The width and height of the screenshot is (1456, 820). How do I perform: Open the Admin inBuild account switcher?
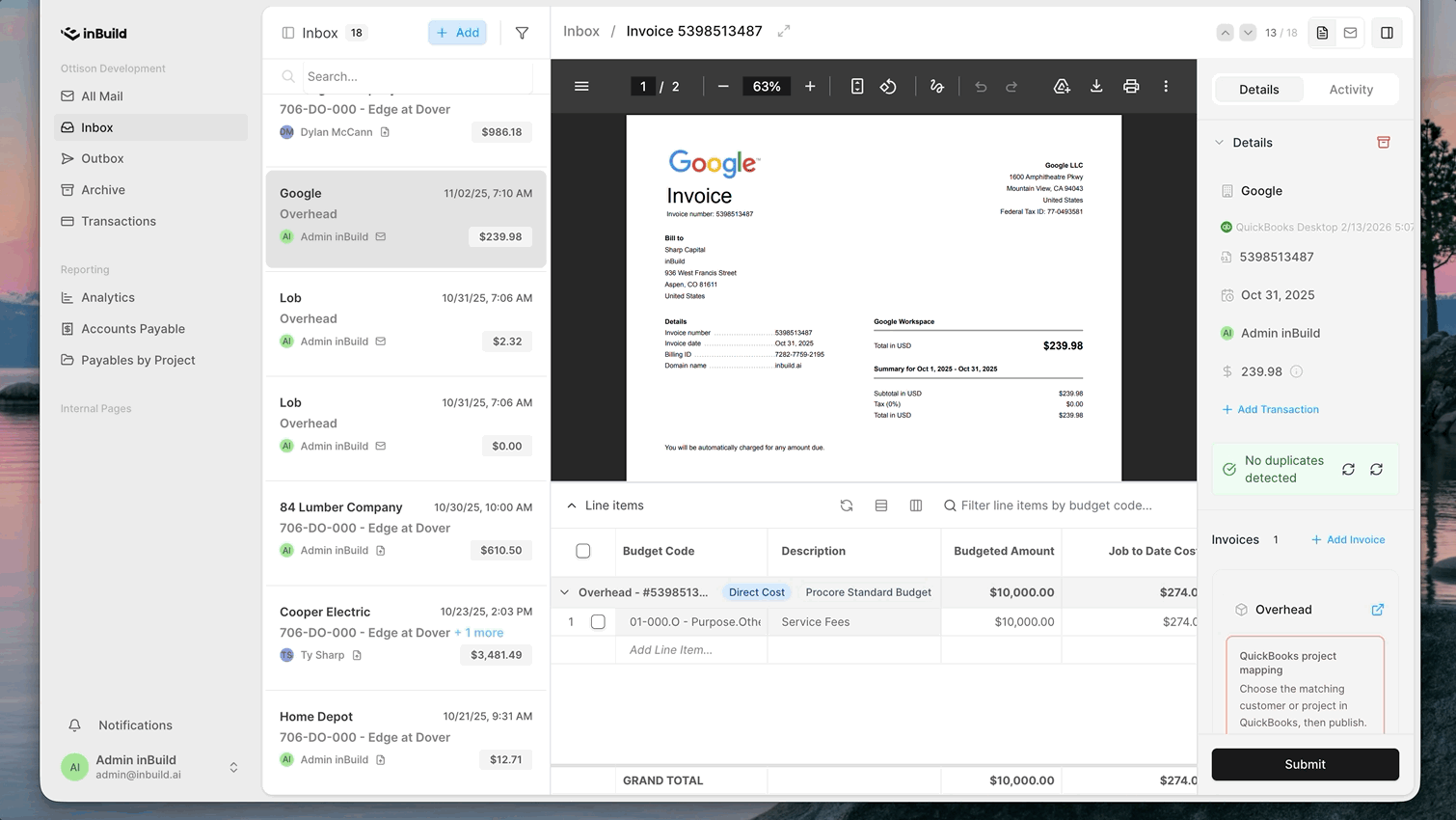(x=233, y=767)
